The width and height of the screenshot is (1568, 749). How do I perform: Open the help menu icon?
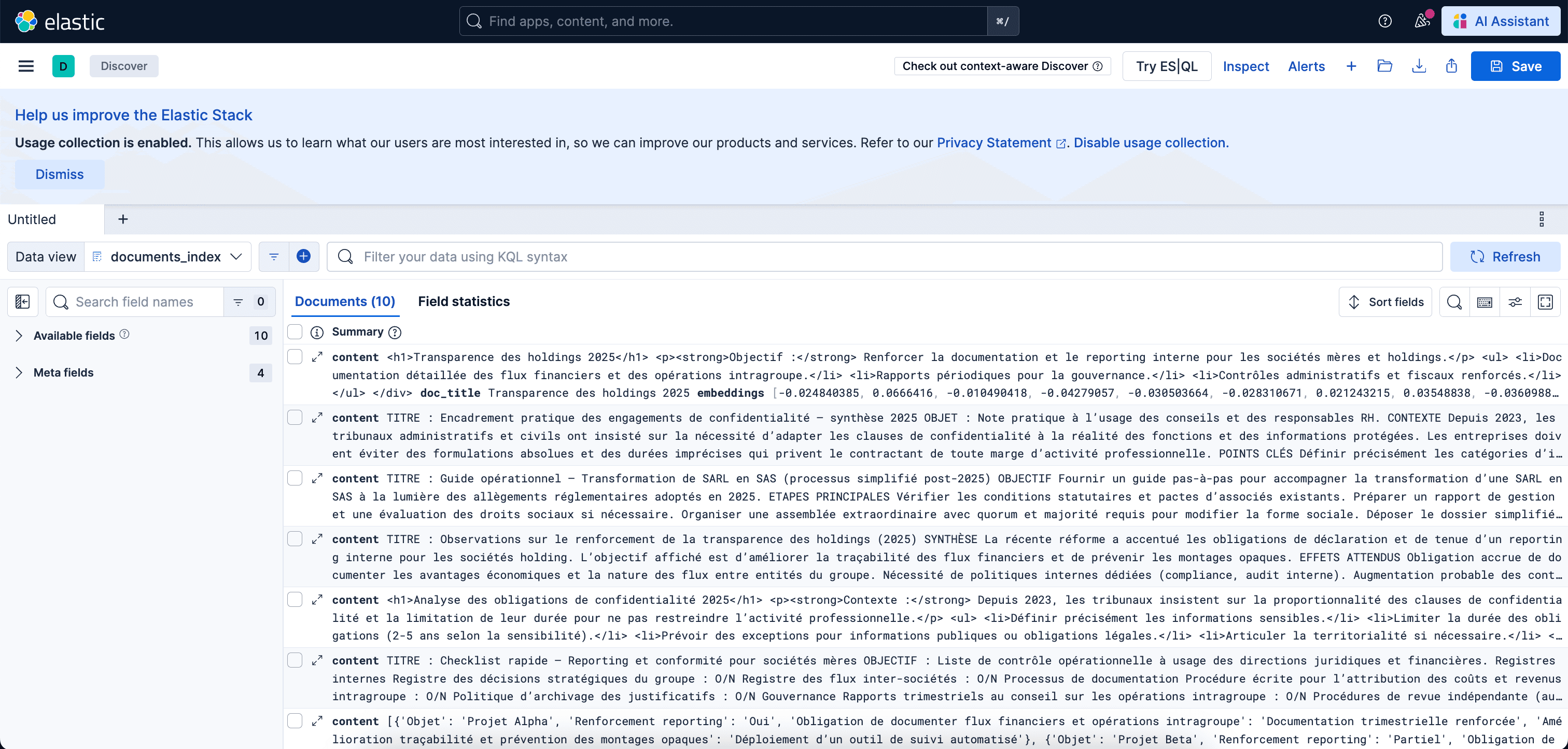pos(1385,21)
